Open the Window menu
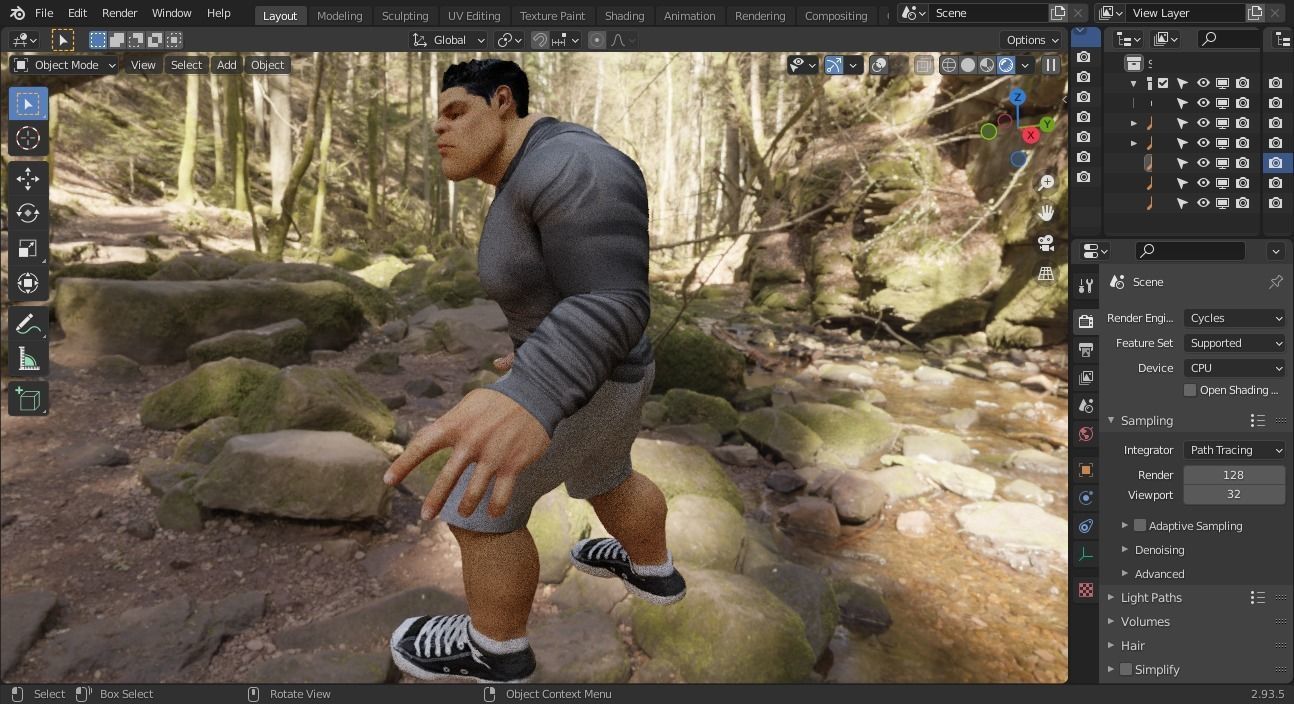Screen dimensions: 1294x704 point(171,13)
